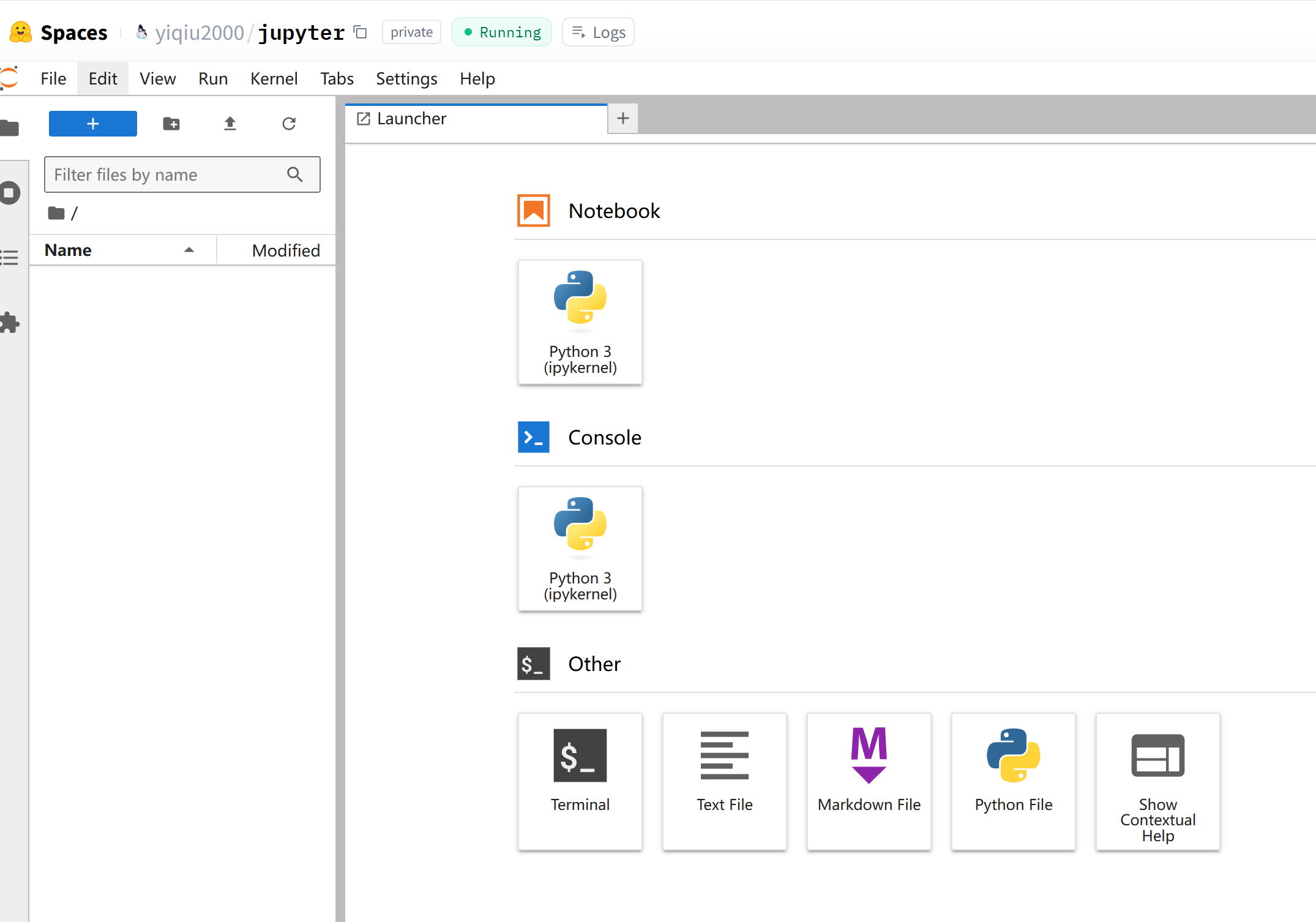Open the Run menu
Screen dimensions: 1316x922
point(213,78)
